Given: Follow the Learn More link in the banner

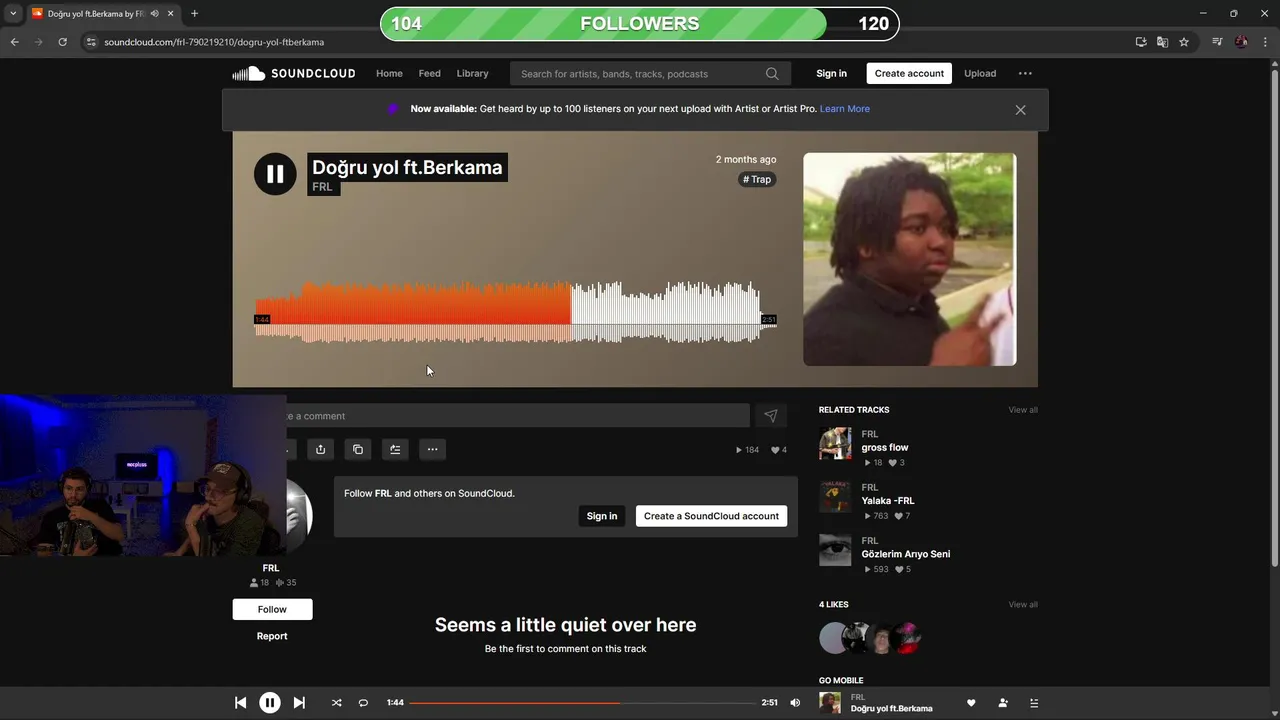Looking at the screenshot, I should pos(845,109).
